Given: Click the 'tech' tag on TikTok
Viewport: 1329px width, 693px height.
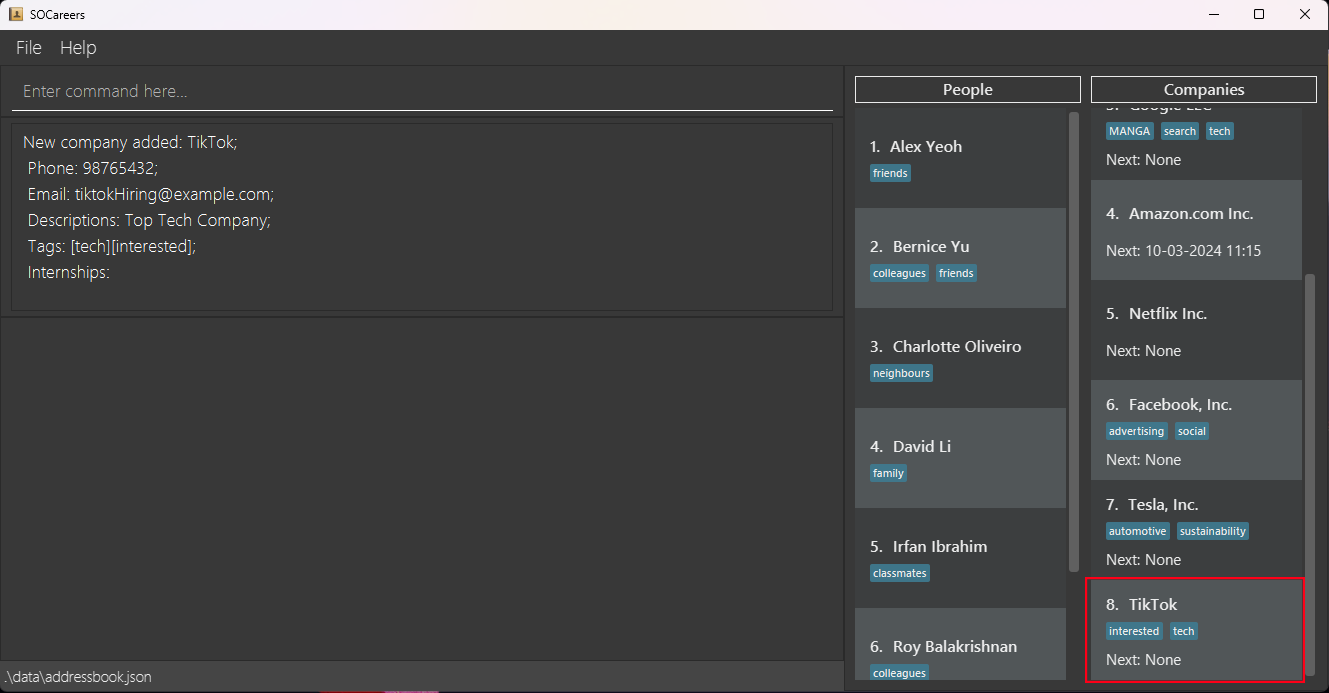Looking at the screenshot, I should (x=1184, y=630).
